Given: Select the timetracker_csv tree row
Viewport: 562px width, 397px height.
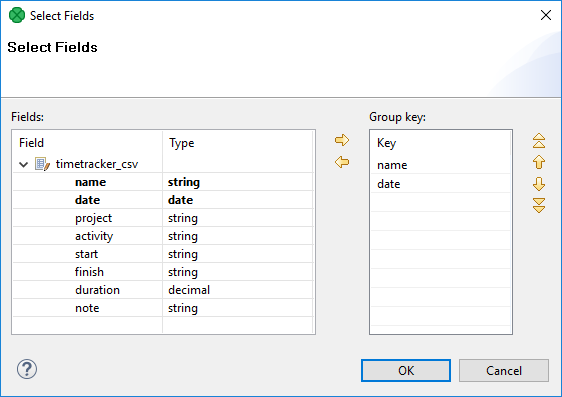Looking at the screenshot, I should pyautogui.click(x=163, y=164).
